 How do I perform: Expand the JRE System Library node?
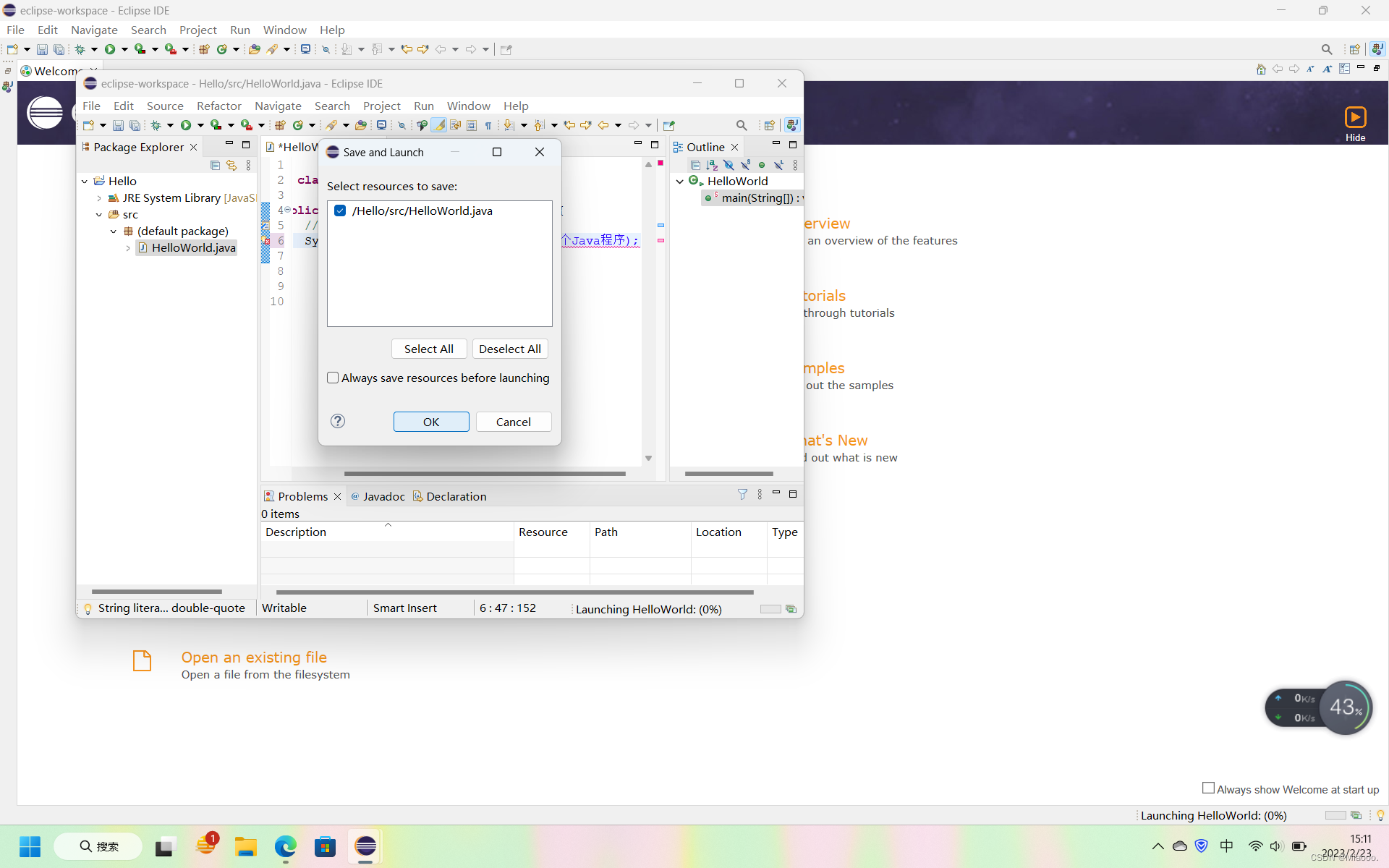point(99,198)
